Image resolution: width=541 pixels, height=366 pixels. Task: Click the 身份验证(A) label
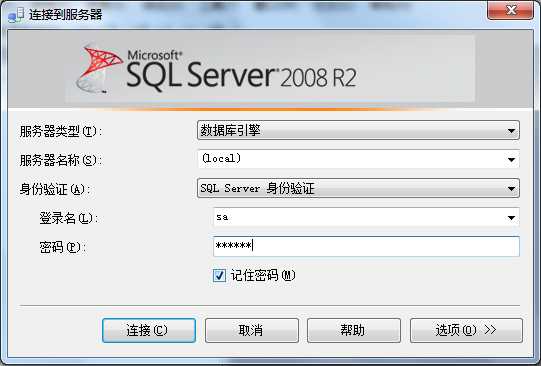pyautogui.click(x=55, y=189)
